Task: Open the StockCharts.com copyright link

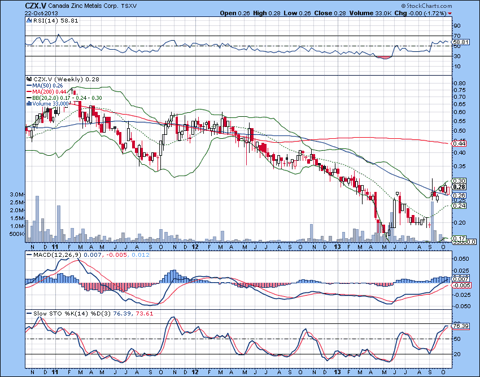Action: click(x=427, y=6)
